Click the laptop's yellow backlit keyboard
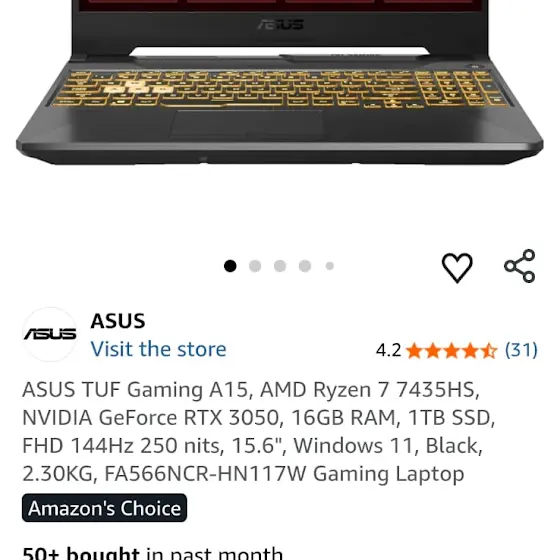560x560 pixels. (x=279, y=89)
